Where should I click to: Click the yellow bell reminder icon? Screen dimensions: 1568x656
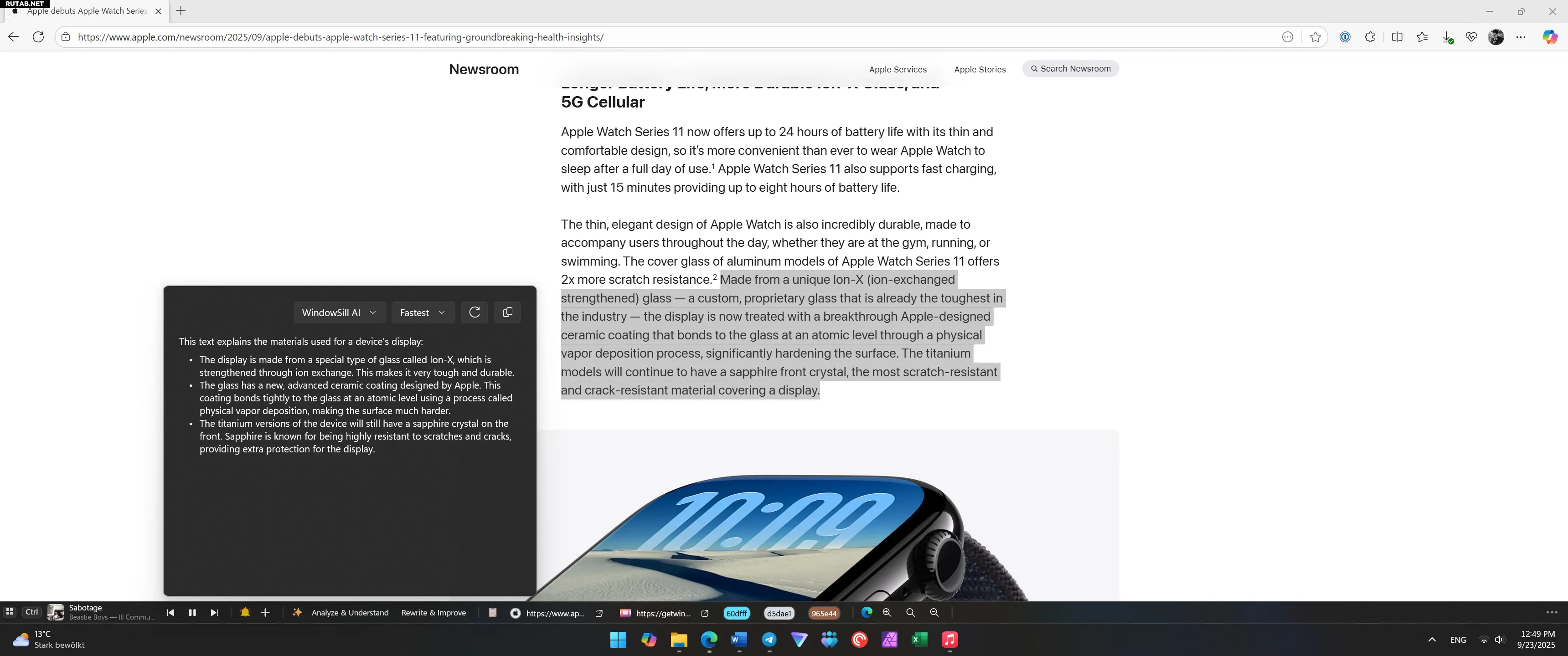tap(245, 613)
